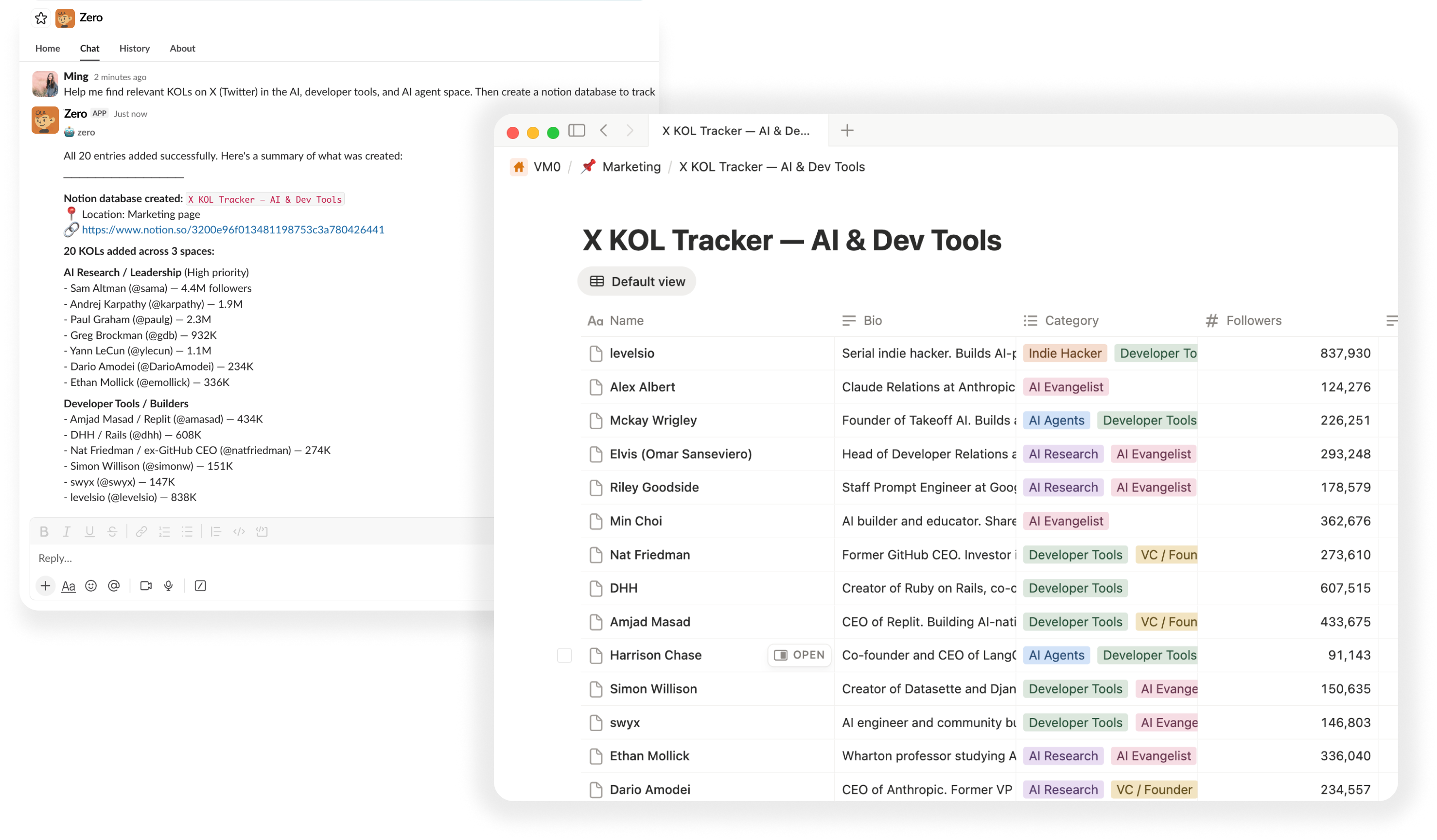
Task: Toggle the Notion sidebar icon
Action: pyautogui.click(x=577, y=131)
